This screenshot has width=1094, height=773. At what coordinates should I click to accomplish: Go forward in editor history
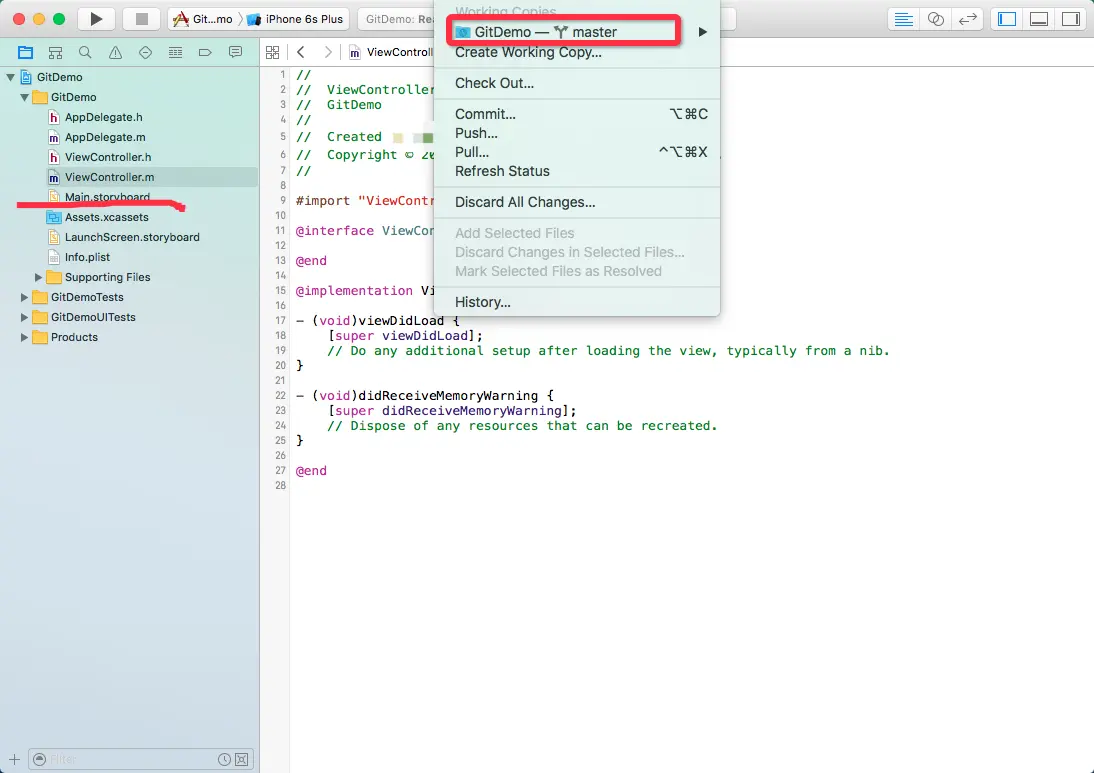coord(328,52)
